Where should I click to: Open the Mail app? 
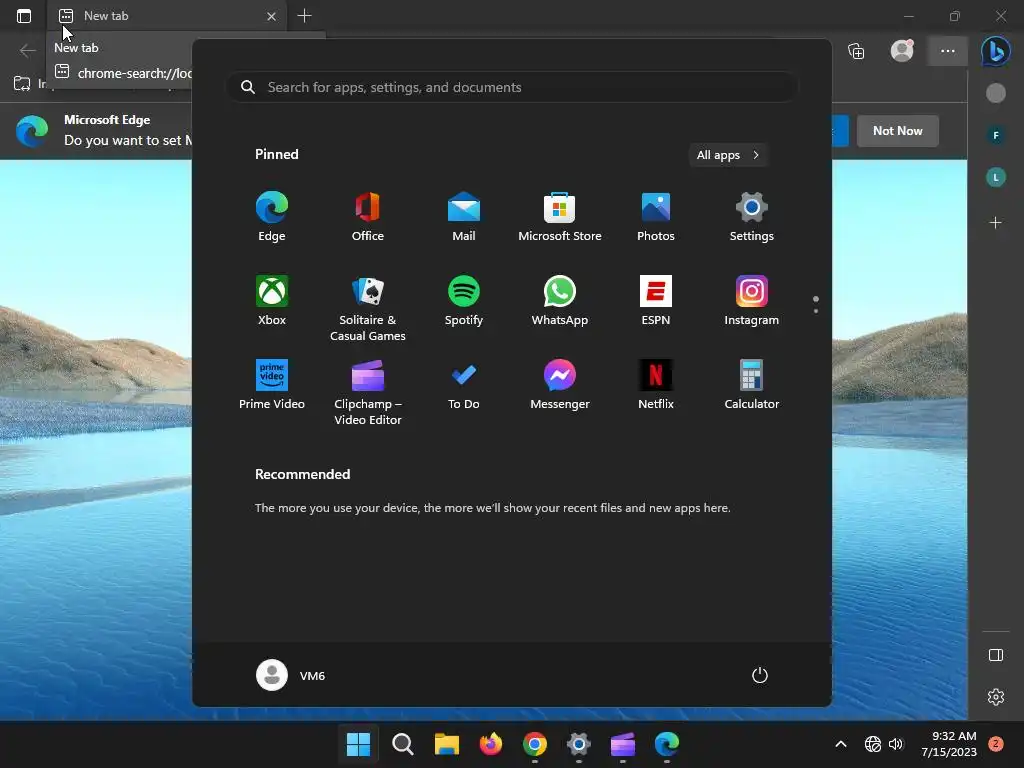(x=464, y=216)
